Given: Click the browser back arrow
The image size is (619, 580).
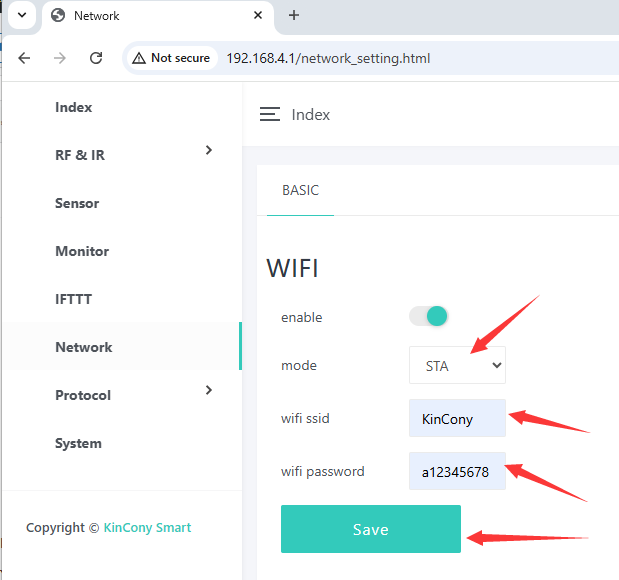Looking at the screenshot, I should click(25, 58).
